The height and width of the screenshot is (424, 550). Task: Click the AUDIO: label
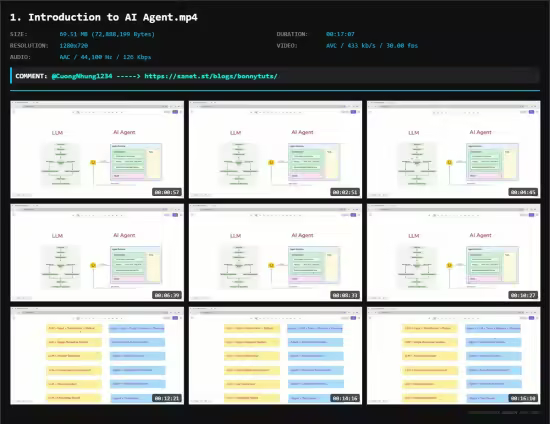coord(20,57)
